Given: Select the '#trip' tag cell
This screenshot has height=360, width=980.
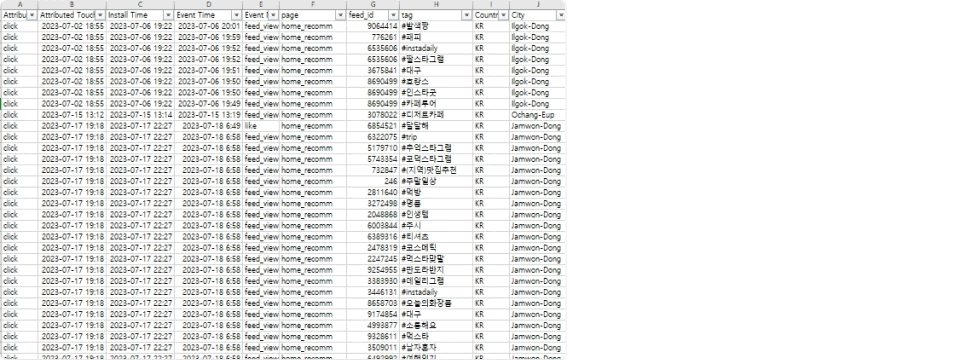Looking at the screenshot, I should [x=436, y=137].
